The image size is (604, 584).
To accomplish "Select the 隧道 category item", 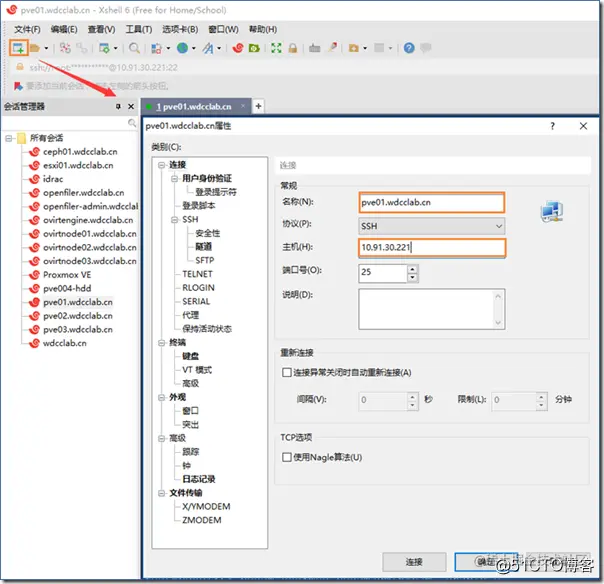I will tap(203, 247).
